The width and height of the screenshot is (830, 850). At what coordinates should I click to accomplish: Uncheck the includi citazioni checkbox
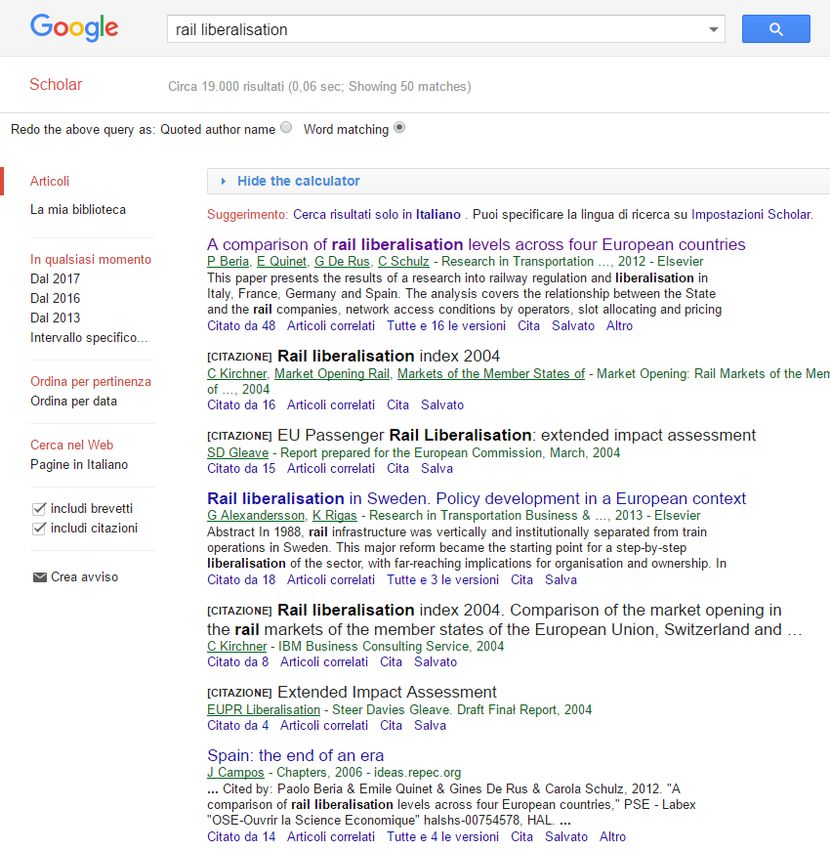coord(39,528)
